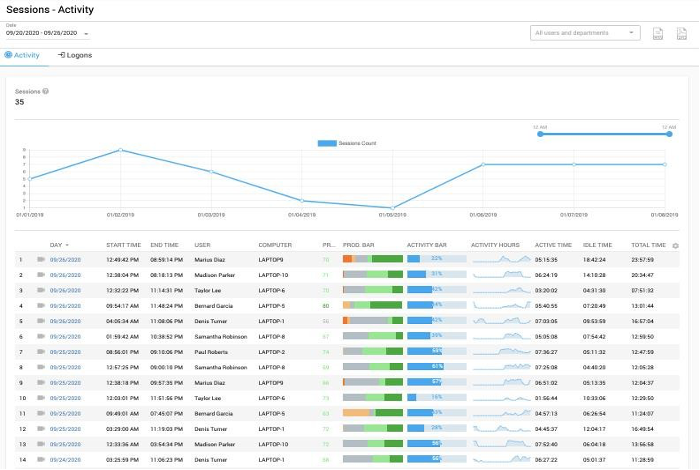Play session recording icon in row 10
Screen dimensions: 700x470
[x=41, y=398]
